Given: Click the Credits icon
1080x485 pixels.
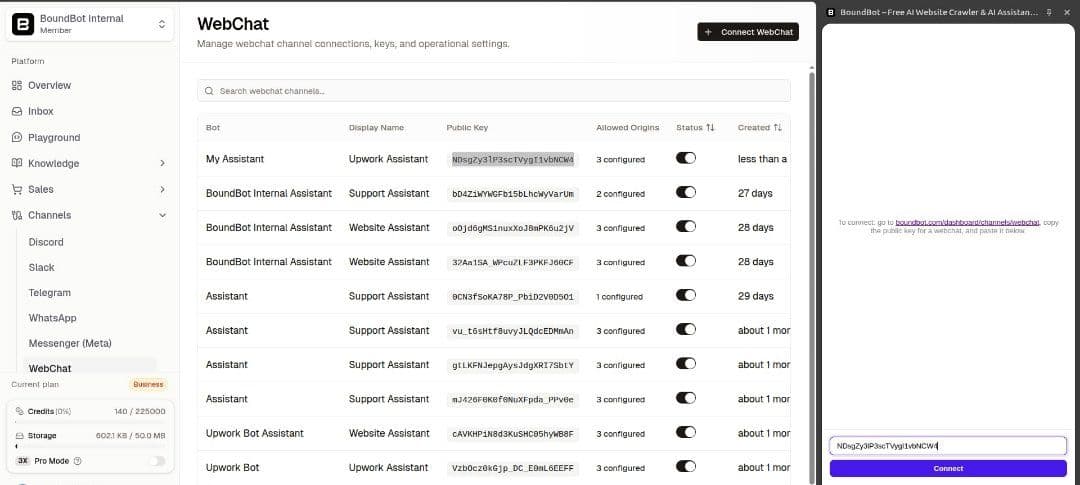Looking at the screenshot, I should [20, 411].
